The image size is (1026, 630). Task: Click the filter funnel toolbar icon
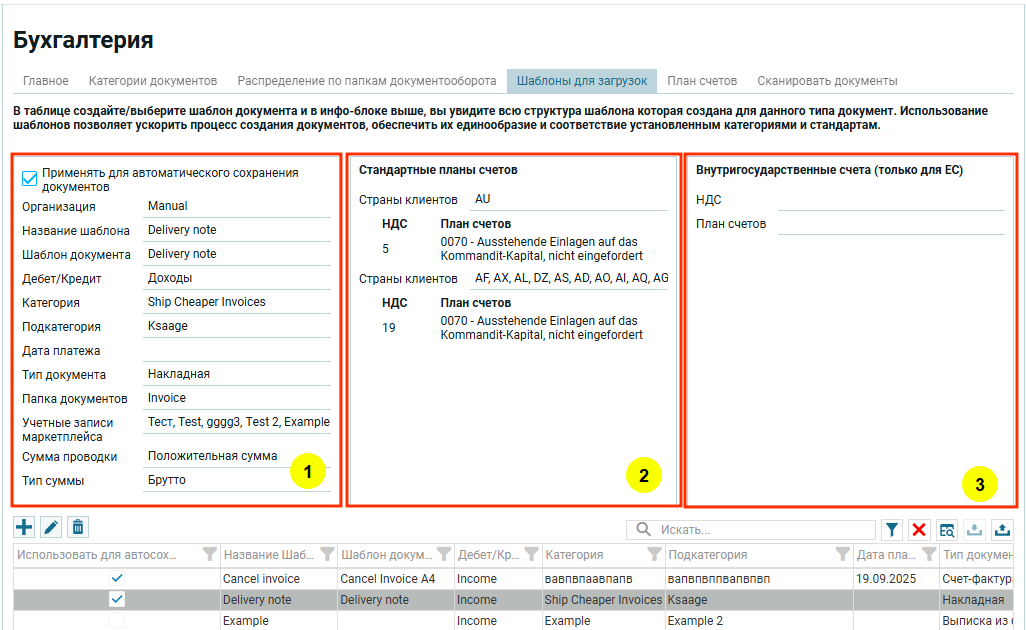point(892,530)
